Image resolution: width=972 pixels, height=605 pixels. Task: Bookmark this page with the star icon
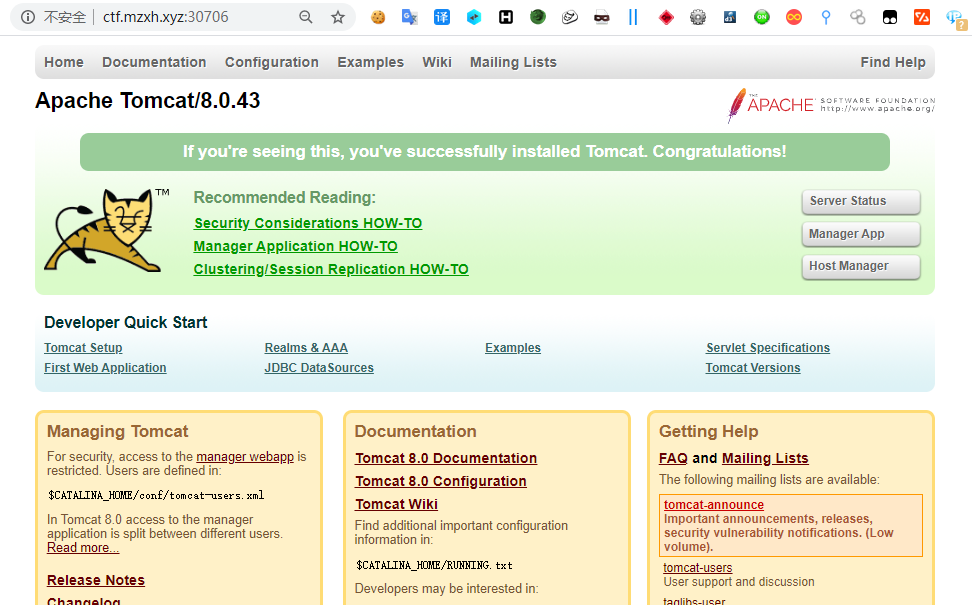click(x=338, y=17)
